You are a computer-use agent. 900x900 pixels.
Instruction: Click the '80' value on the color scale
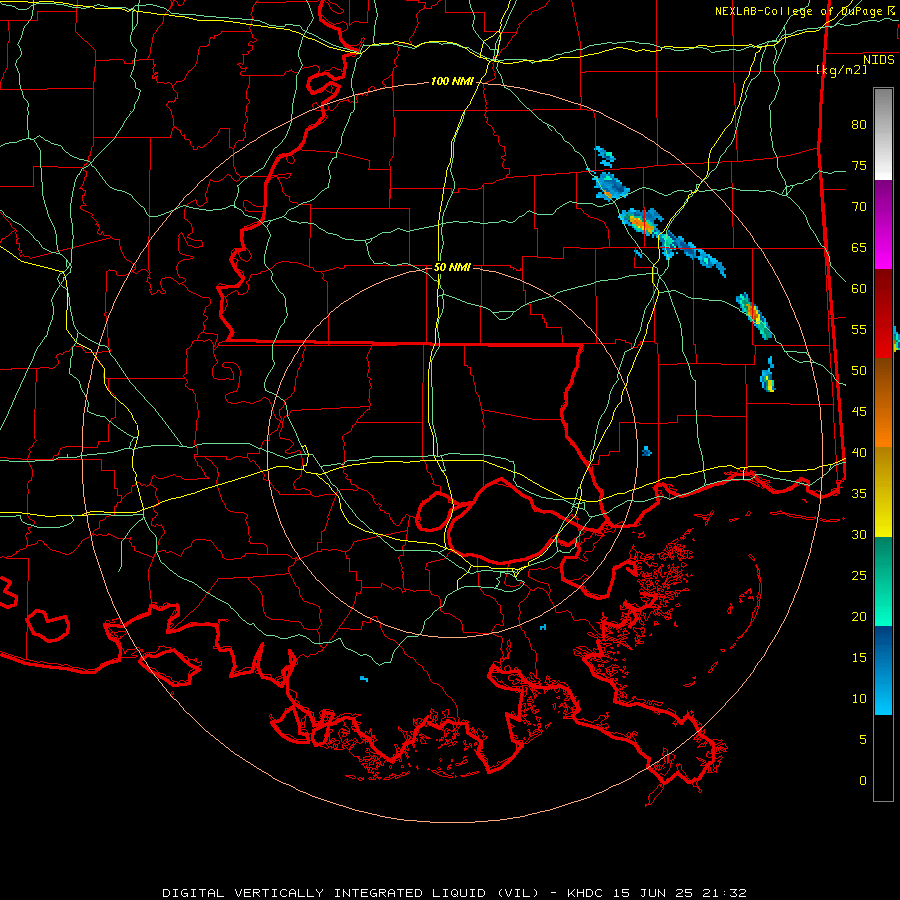(x=859, y=125)
